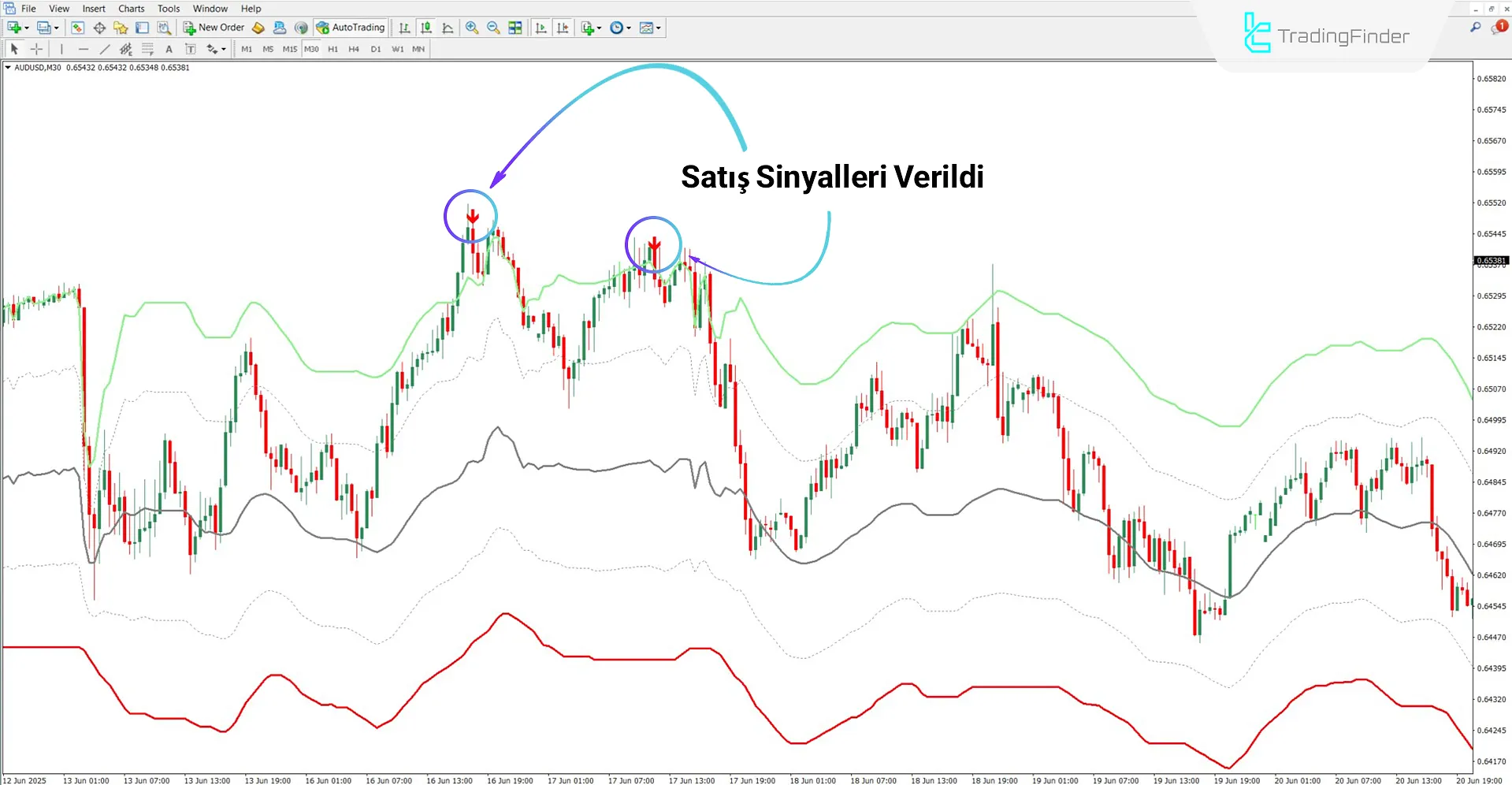Select the Crosshair tool
Image resolution: width=1512 pixels, height=785 pixels.
(36, 48)
